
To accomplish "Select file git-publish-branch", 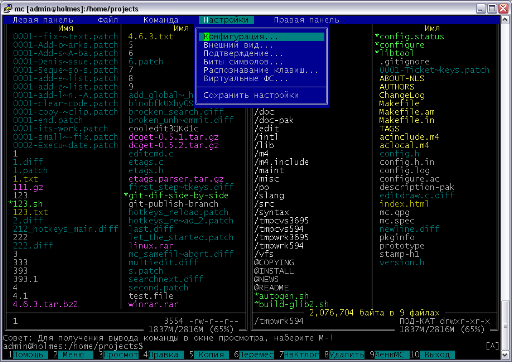I will click(x=173, y=204).
